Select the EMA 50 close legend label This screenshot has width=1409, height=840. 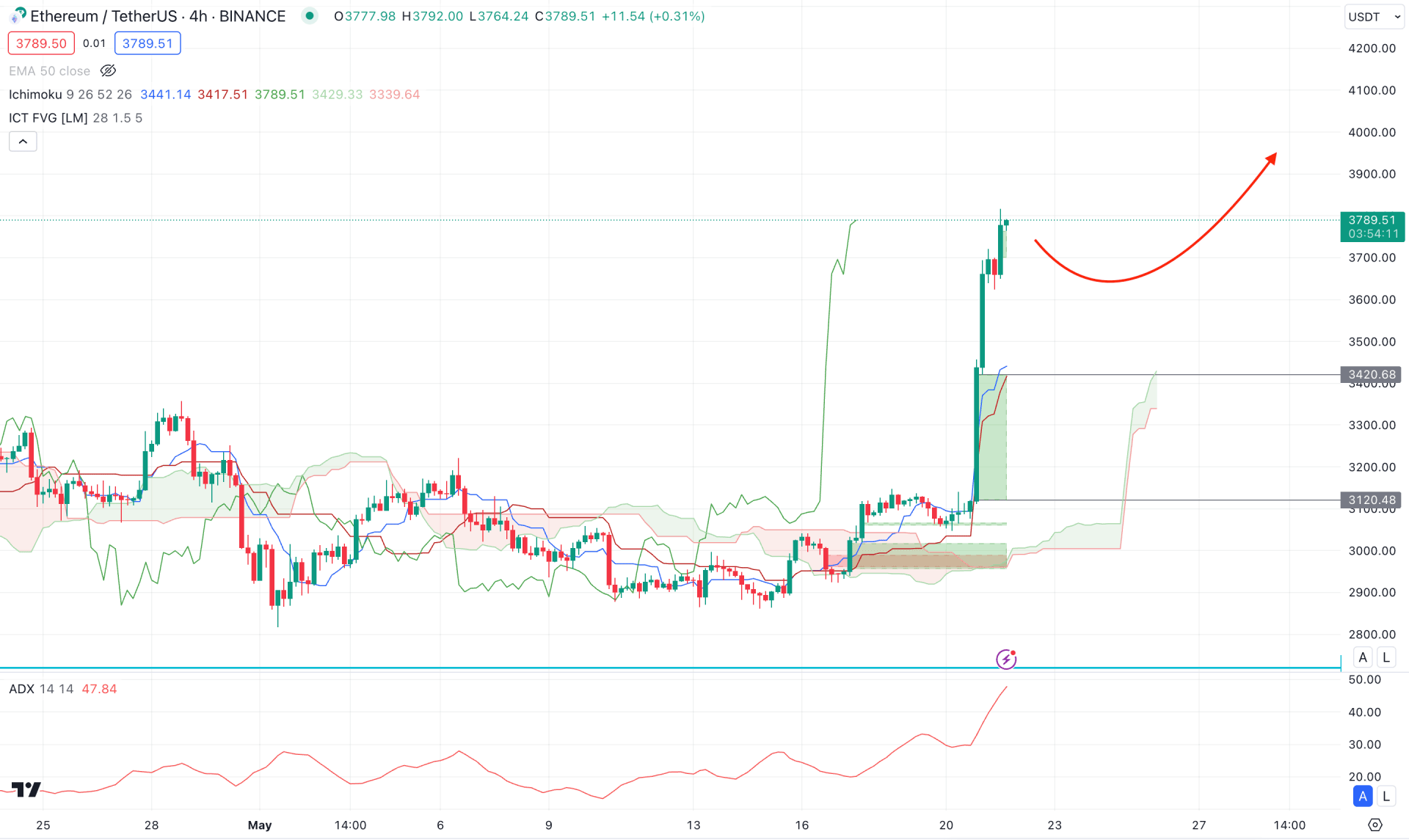click(49, 71)
